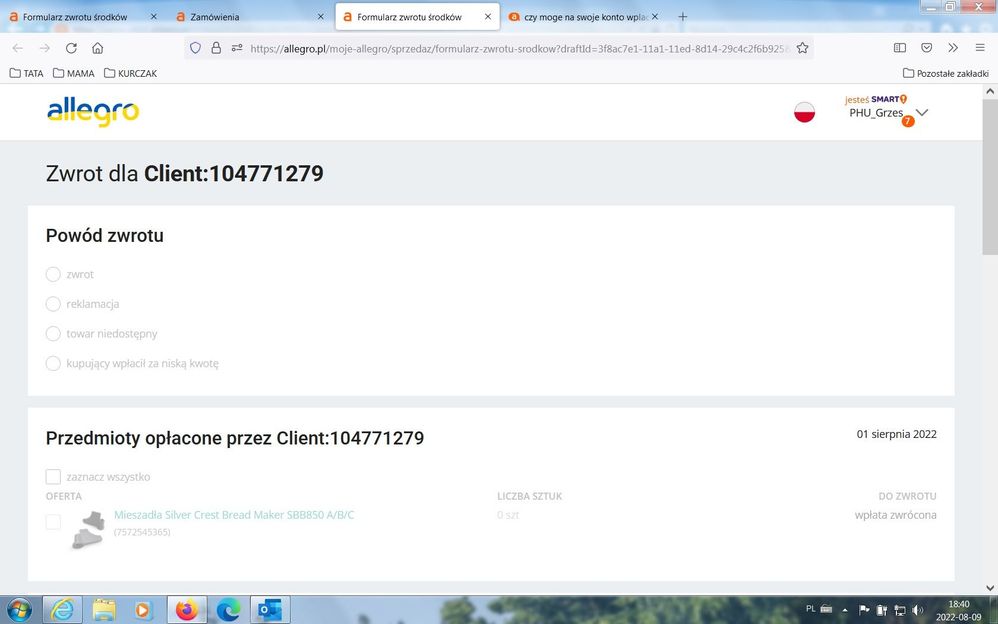Open a new browser tab
The height and width of the screenshot is (624, 998).
pos(683,17)
